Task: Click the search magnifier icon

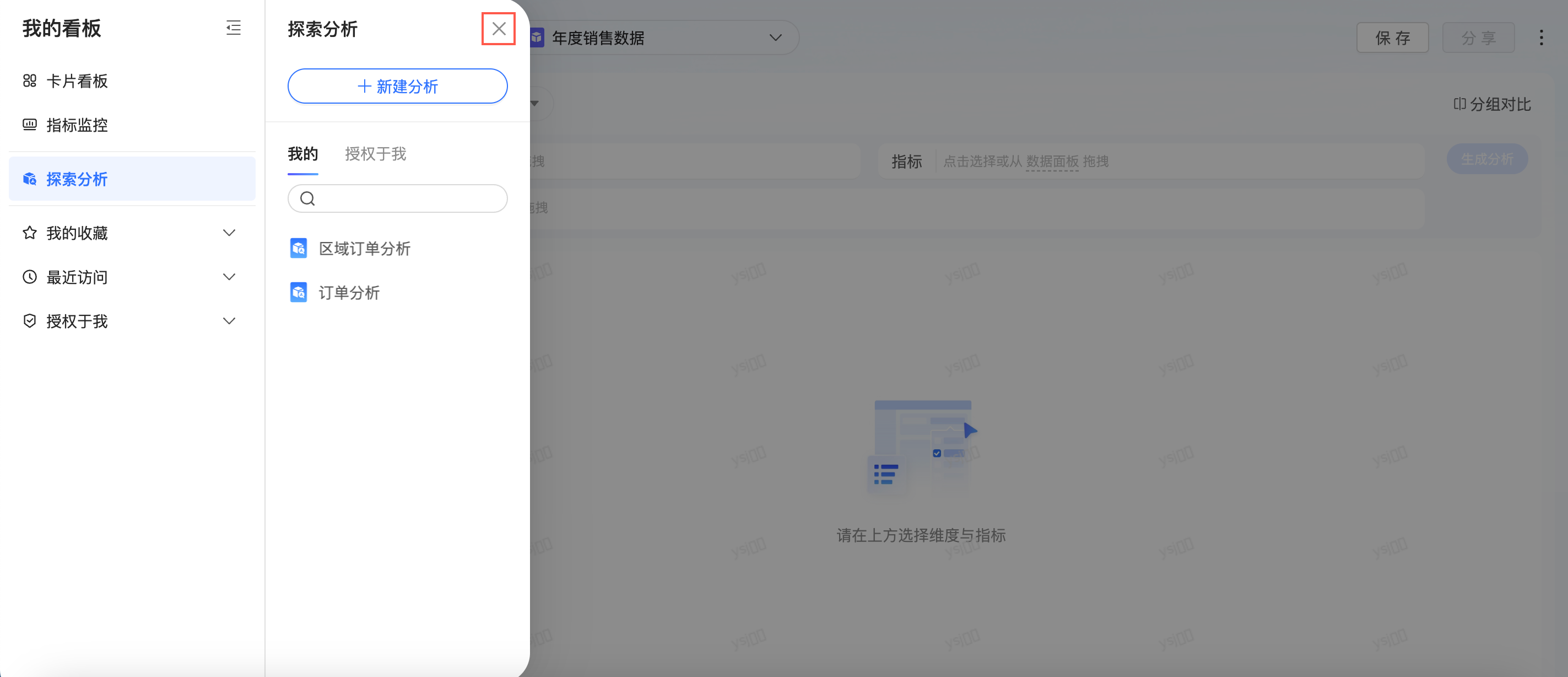Action: (x=308, y=198)
